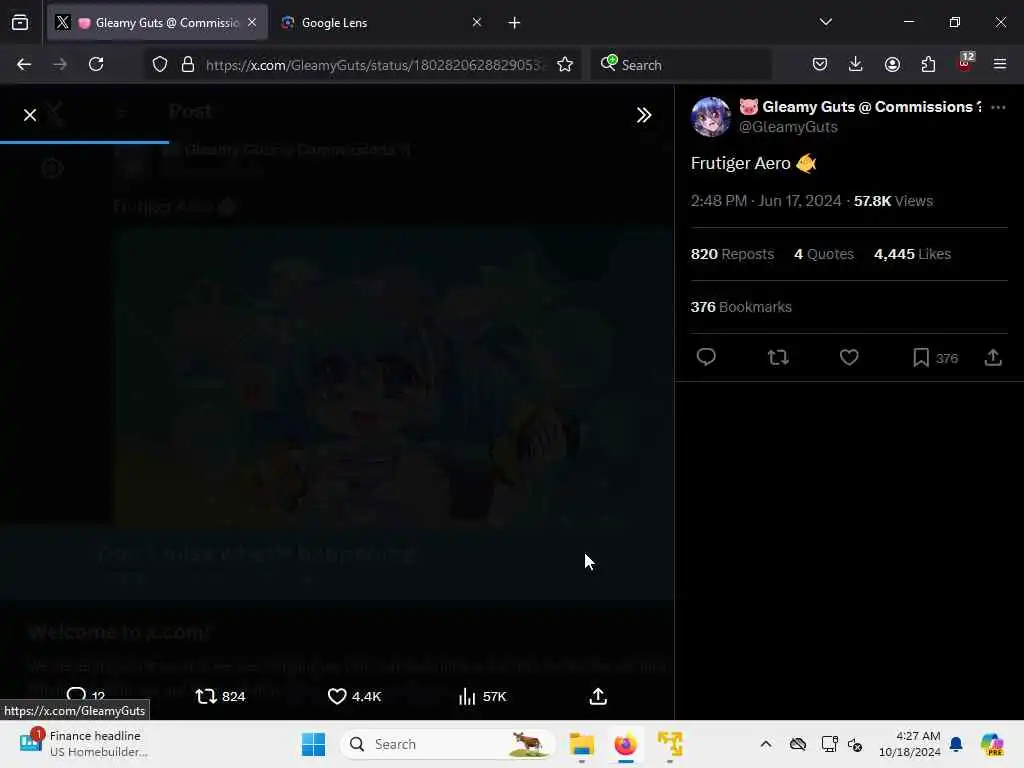View the 820 Reposts list
The image size is (1024, 768).
pyautogui.click(x=732, y=254)
